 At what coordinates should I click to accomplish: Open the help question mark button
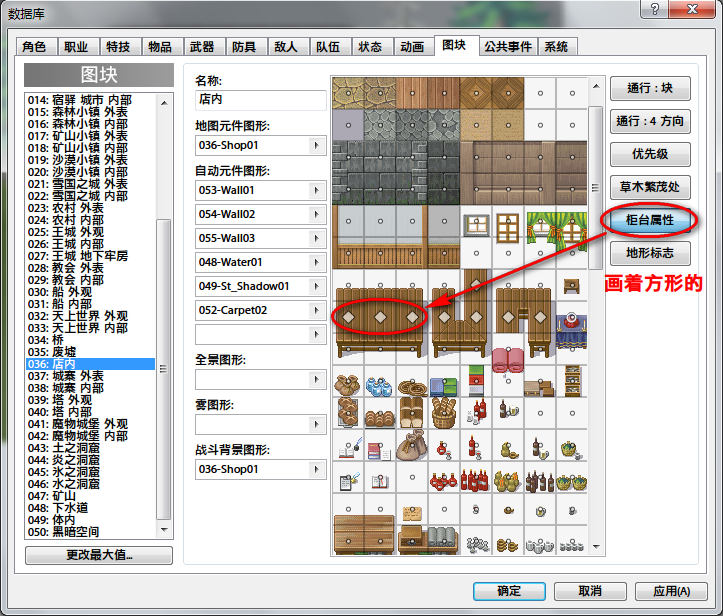pyautogui.click(x=654, y=9)
